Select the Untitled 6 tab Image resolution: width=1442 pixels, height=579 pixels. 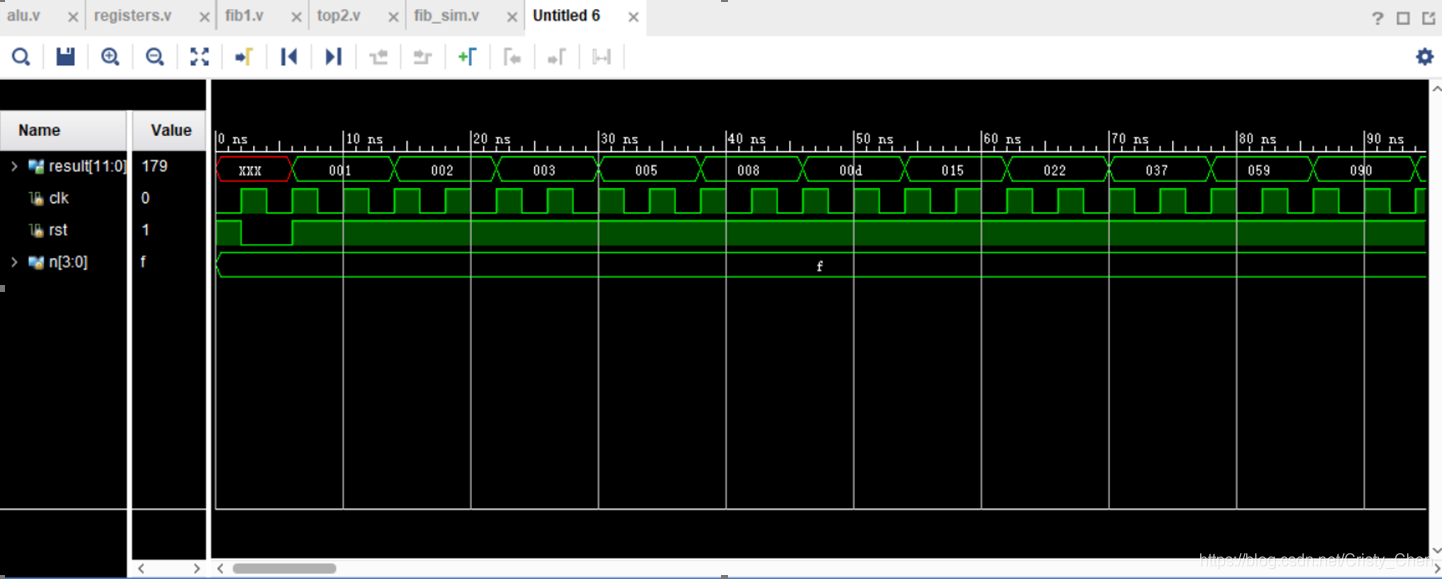coord(566,16)
